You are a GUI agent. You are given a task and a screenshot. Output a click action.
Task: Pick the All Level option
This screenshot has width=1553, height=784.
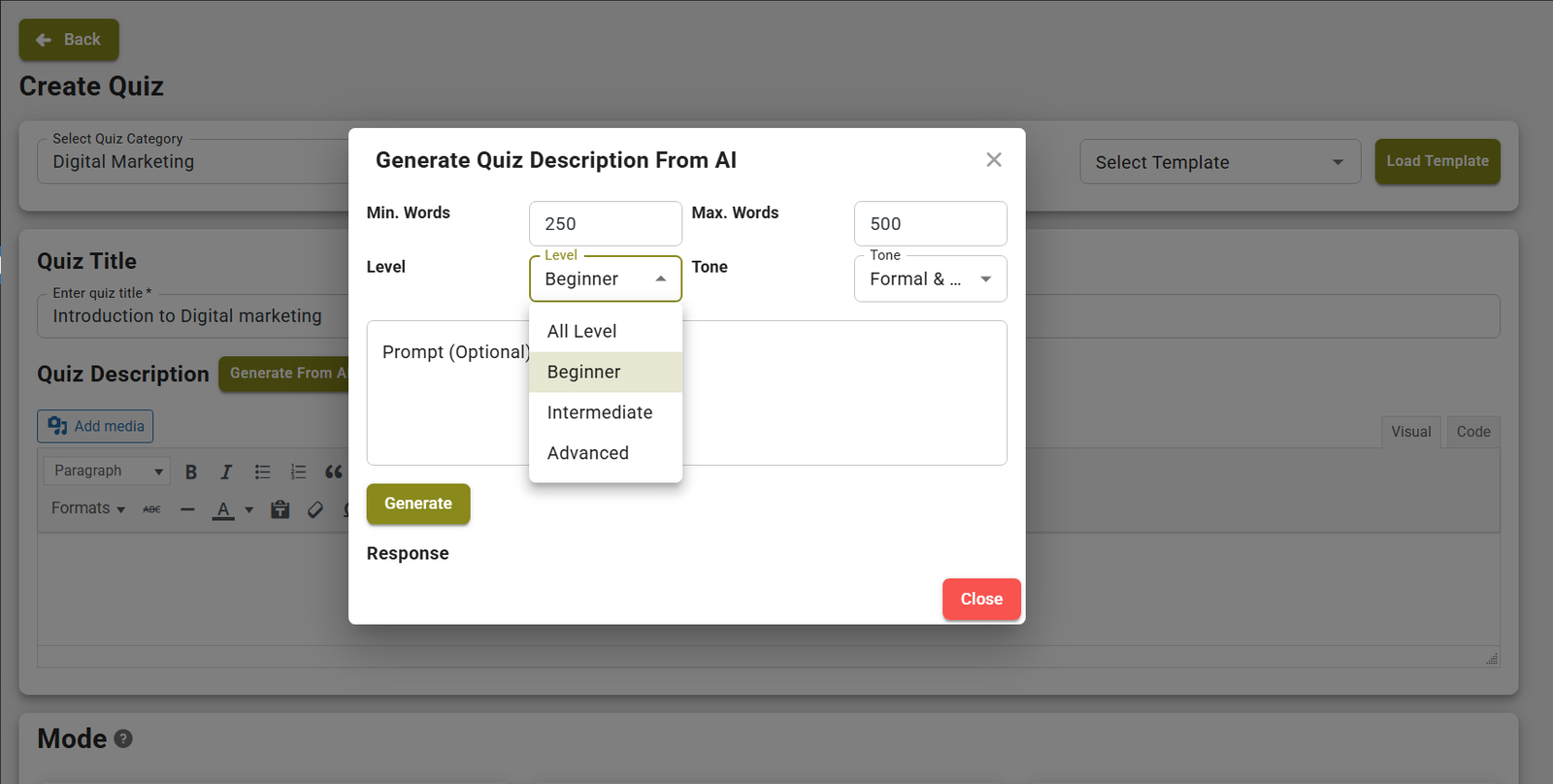(582, 331)
